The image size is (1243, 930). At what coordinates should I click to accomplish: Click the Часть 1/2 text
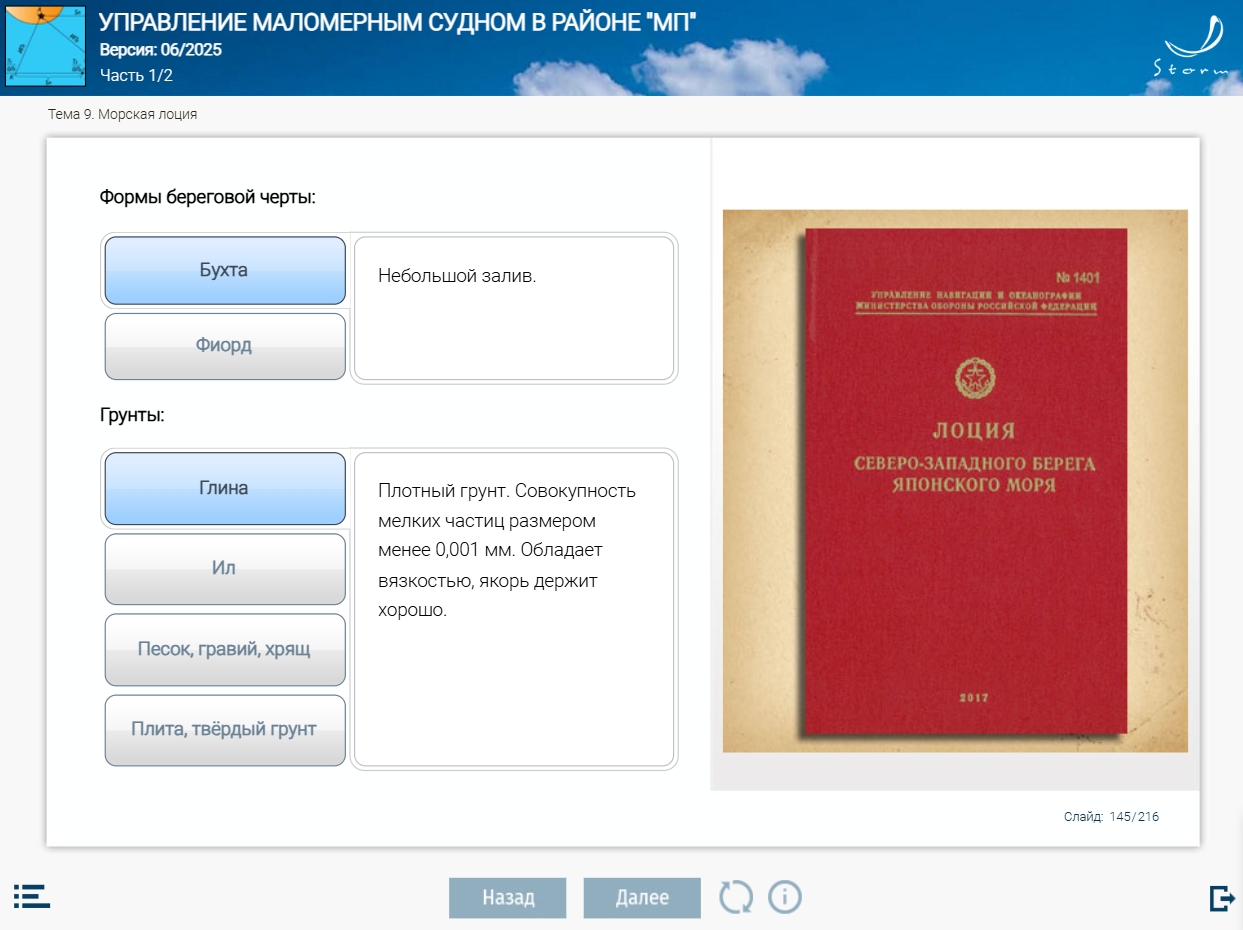(136, 75)
